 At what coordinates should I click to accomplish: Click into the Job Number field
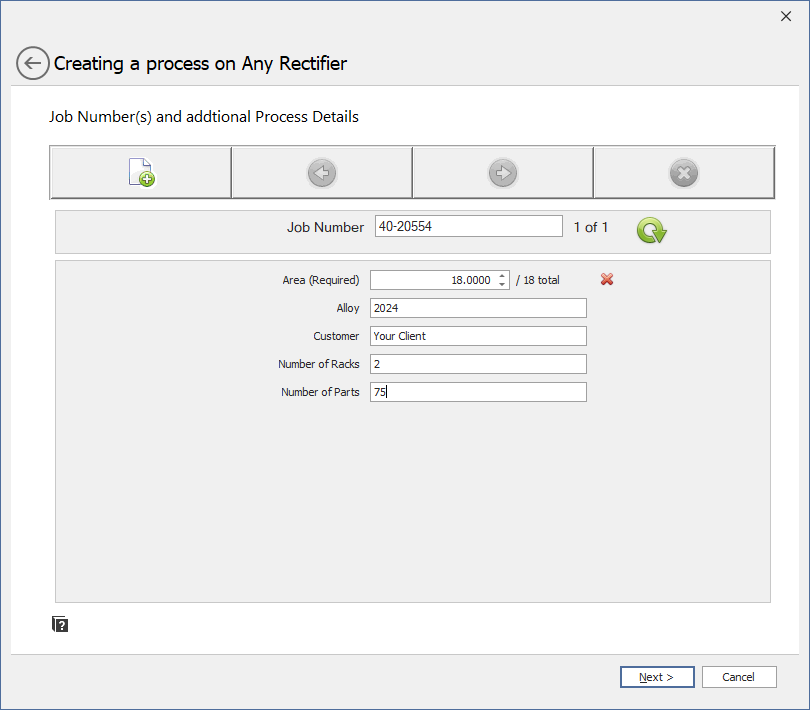(468, 227)
